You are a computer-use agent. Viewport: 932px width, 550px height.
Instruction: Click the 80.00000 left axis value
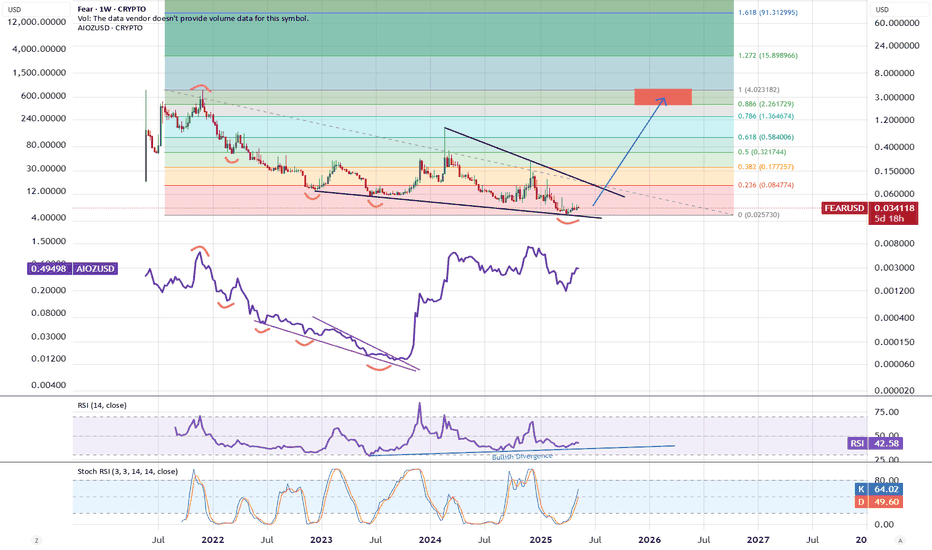pos(46,145)
